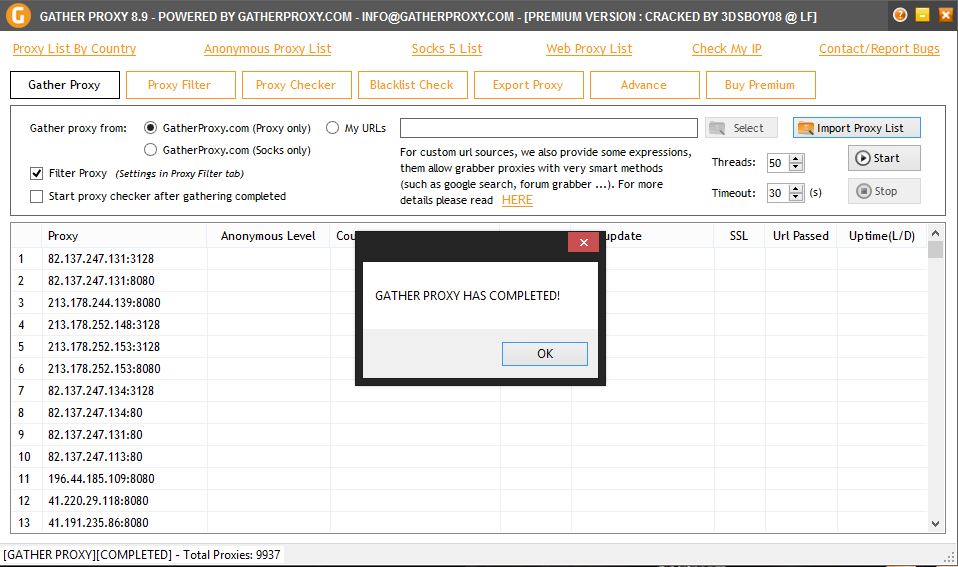Click the Select file button
958x567 pixels.
741,128
